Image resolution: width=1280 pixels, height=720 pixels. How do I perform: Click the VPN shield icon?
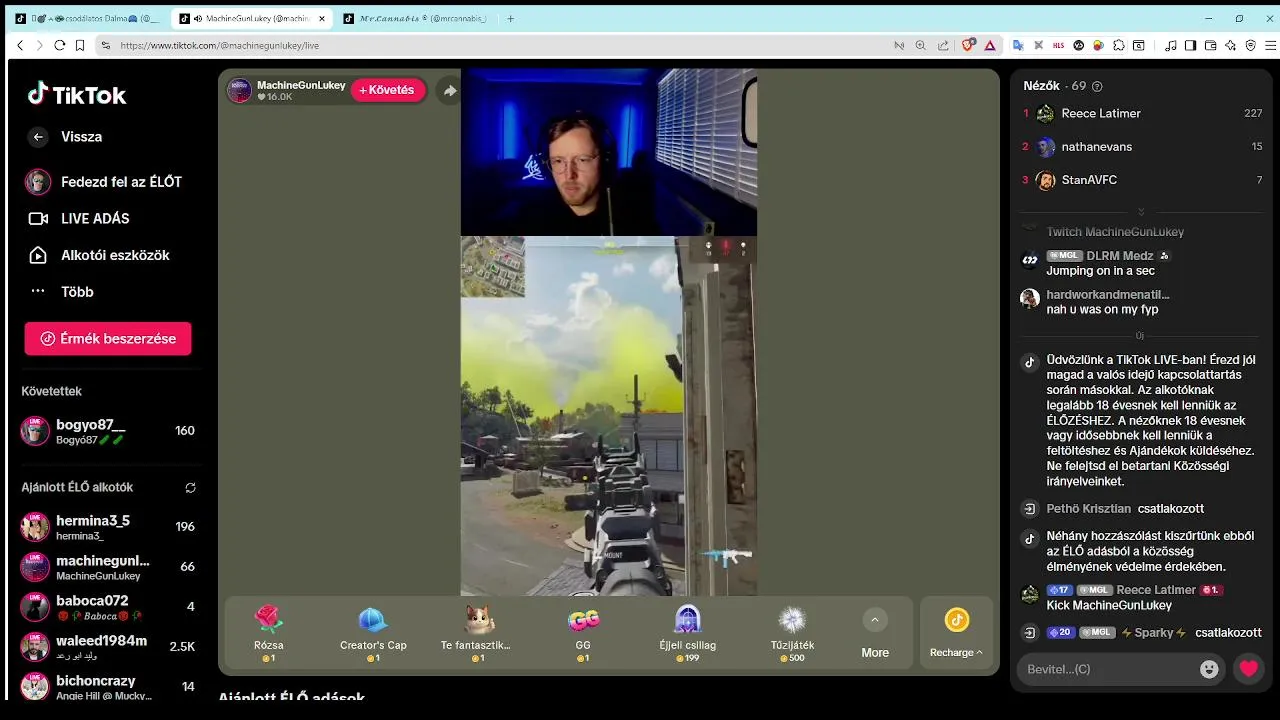tap(1251, 46)
